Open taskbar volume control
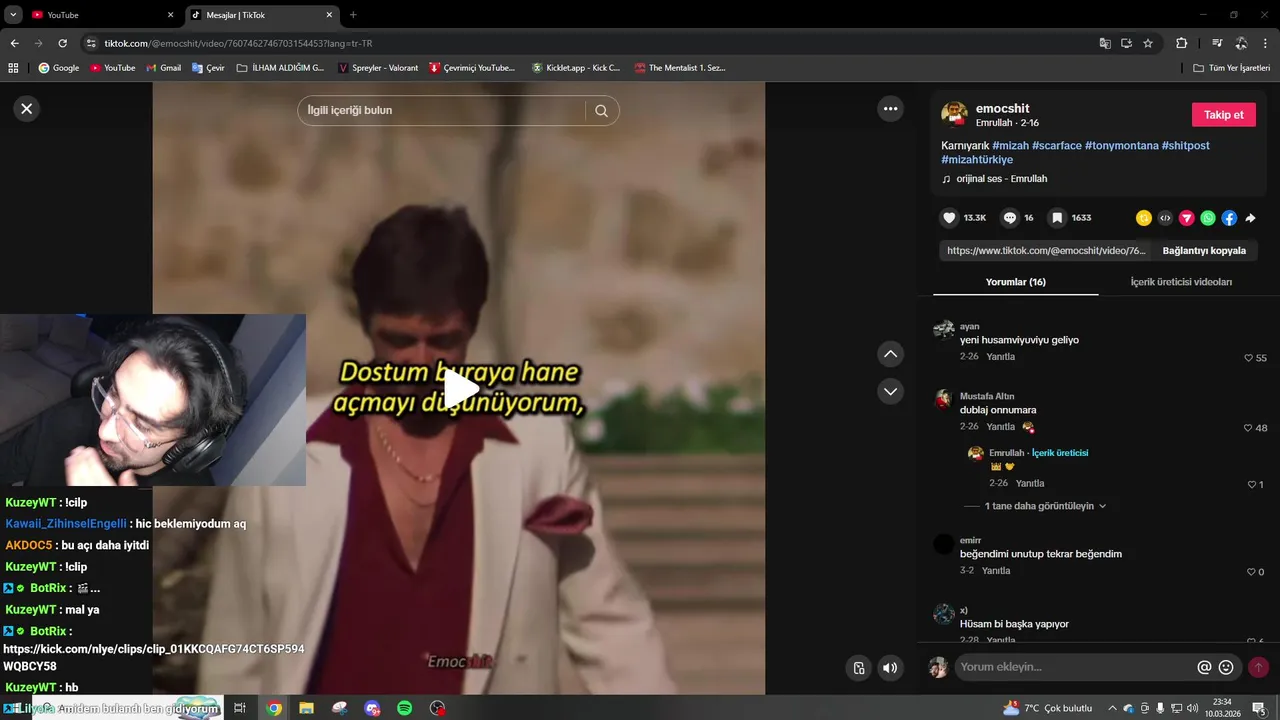The height and width of the screenshot is (720, 1280). (x=1192, y=708)
